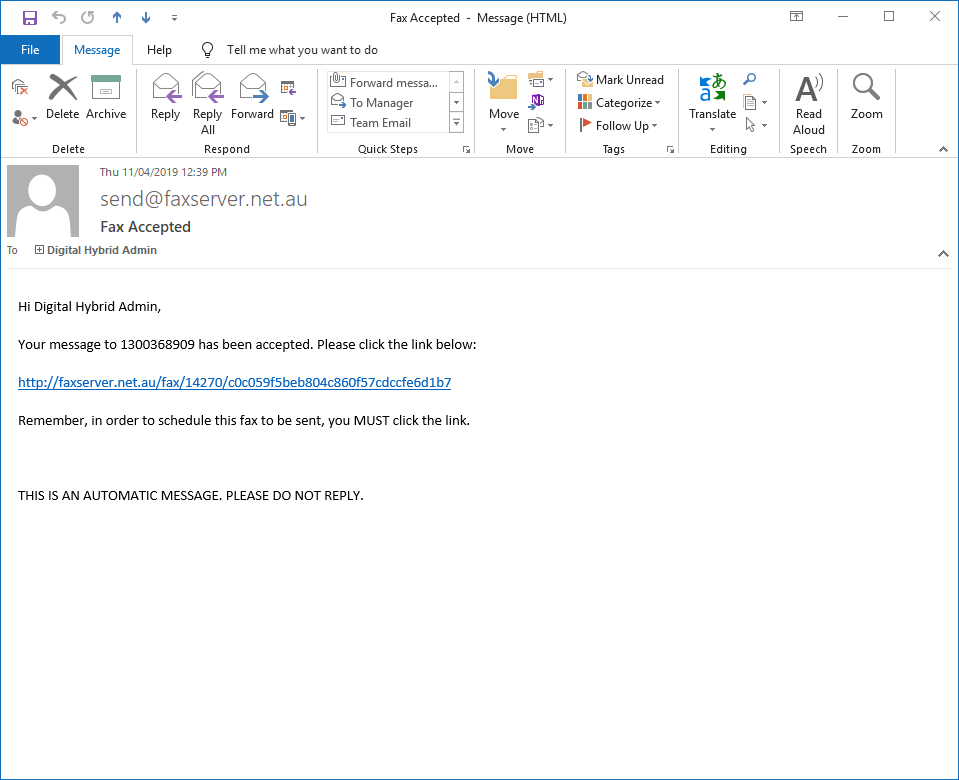Click the date Thu 11/04/2019 12:39 PM

tap(163, 172)
